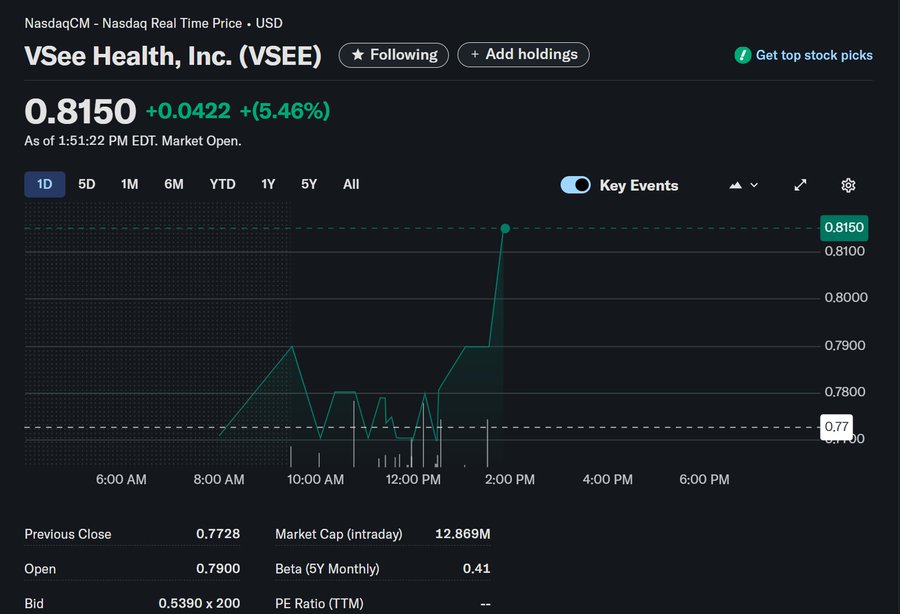Click the NasdaqCM real time price caption
The height and width of the screenshot is (614, 900).
pos(153,24)
